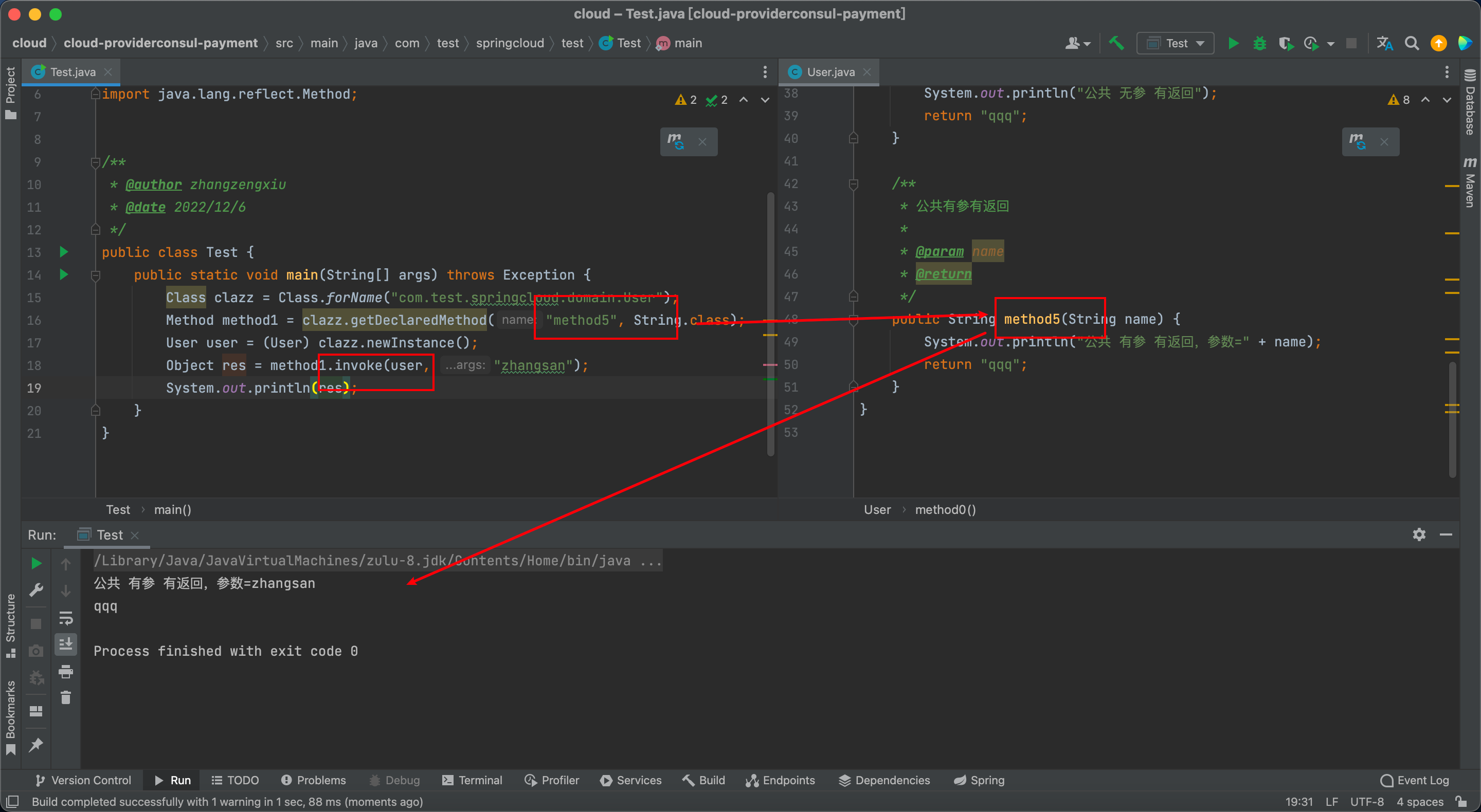The height and width of the screenshot is (812, 1481).
Task: Open the Problems tool window
Action: (313, 780)
